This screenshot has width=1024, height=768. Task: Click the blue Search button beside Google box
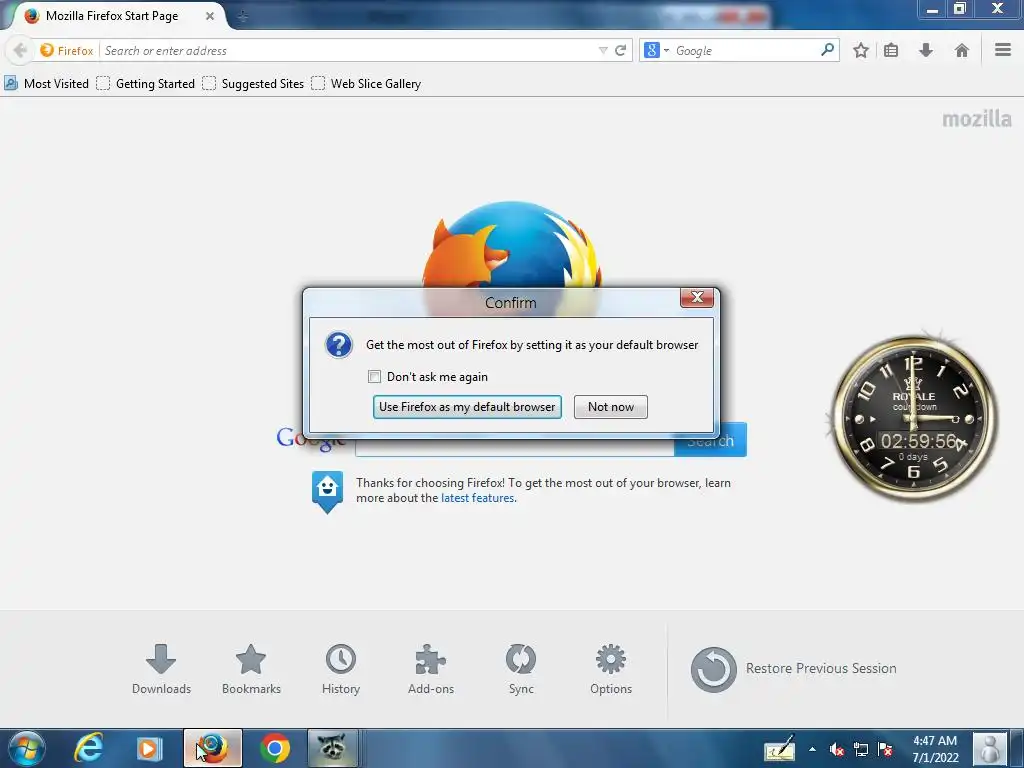click(x=711, y=441)
